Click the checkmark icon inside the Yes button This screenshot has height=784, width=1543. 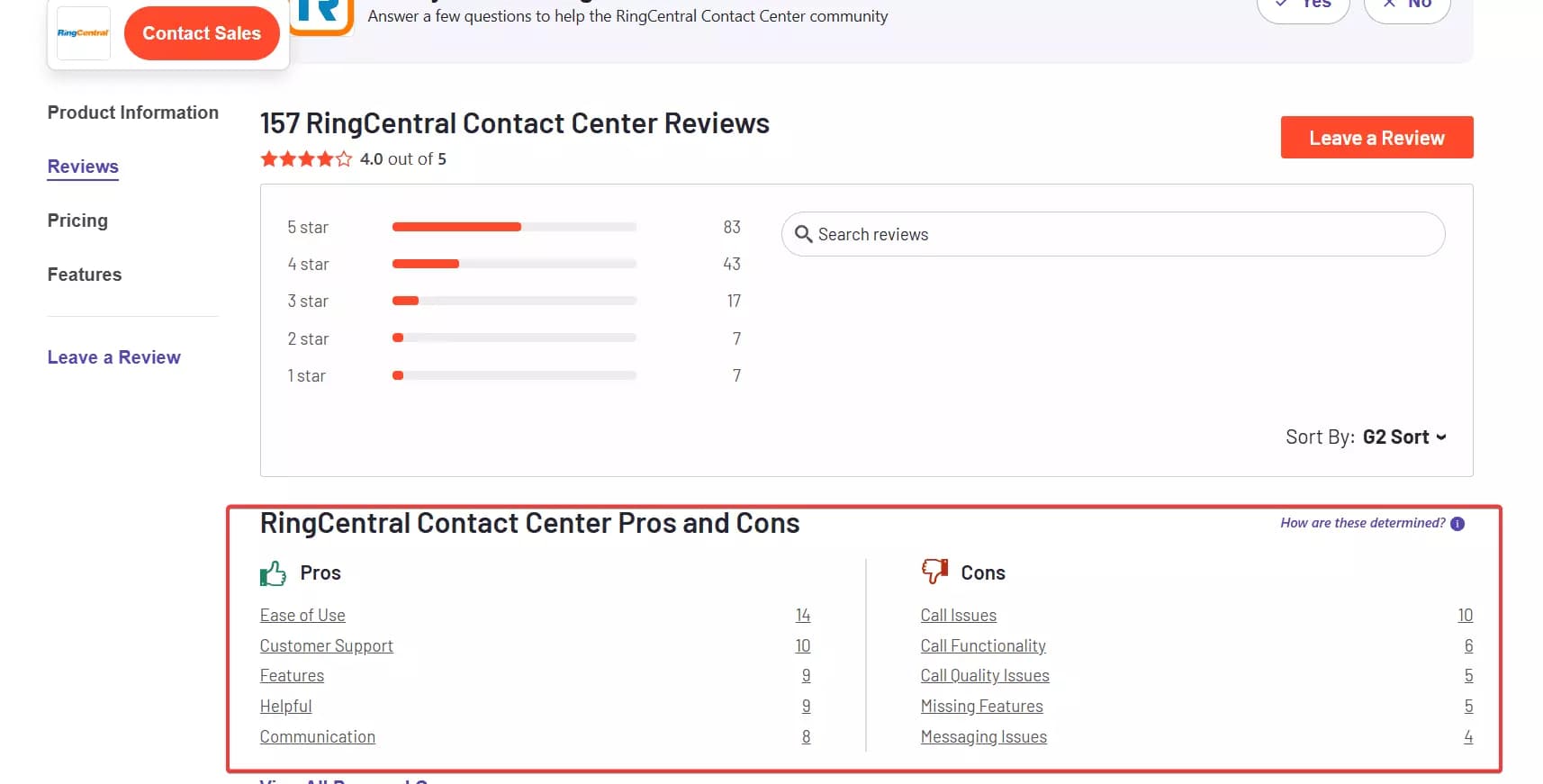click(1282, 3)
